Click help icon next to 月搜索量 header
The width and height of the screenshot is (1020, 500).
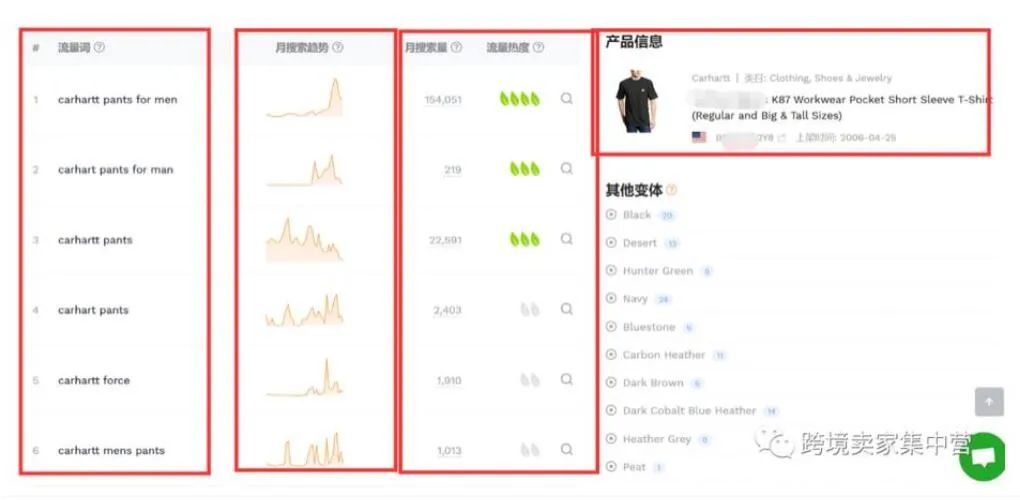[x=457, y=47]
